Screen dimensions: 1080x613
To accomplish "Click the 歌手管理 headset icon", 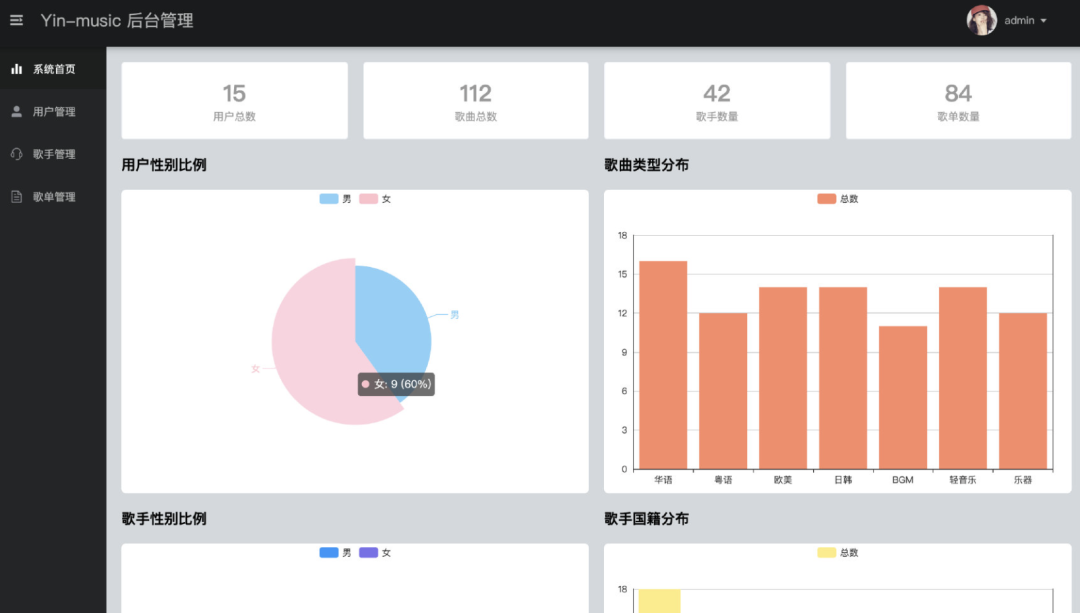I will point(17,154).
